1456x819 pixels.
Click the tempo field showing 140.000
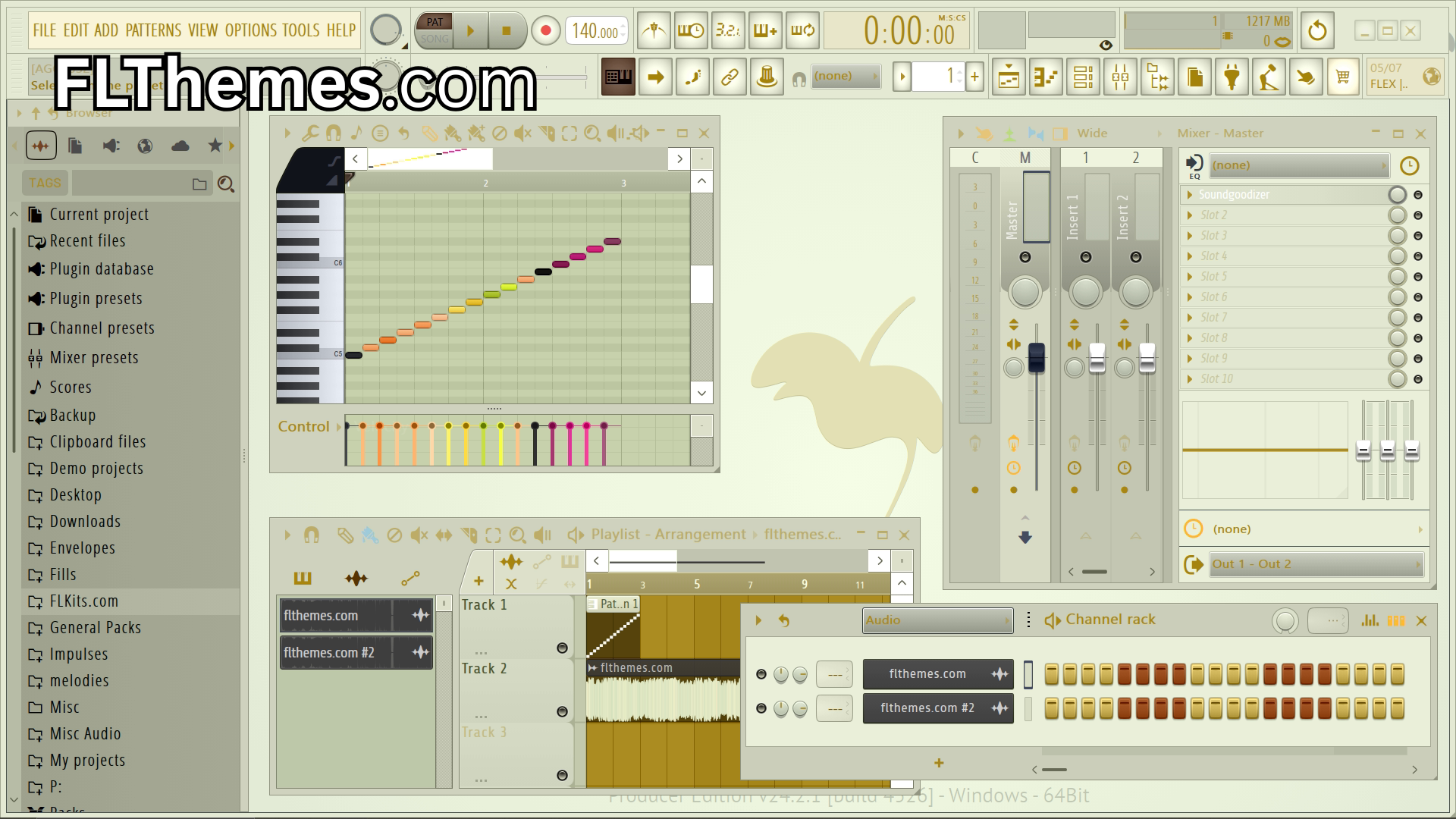(597, 31)
